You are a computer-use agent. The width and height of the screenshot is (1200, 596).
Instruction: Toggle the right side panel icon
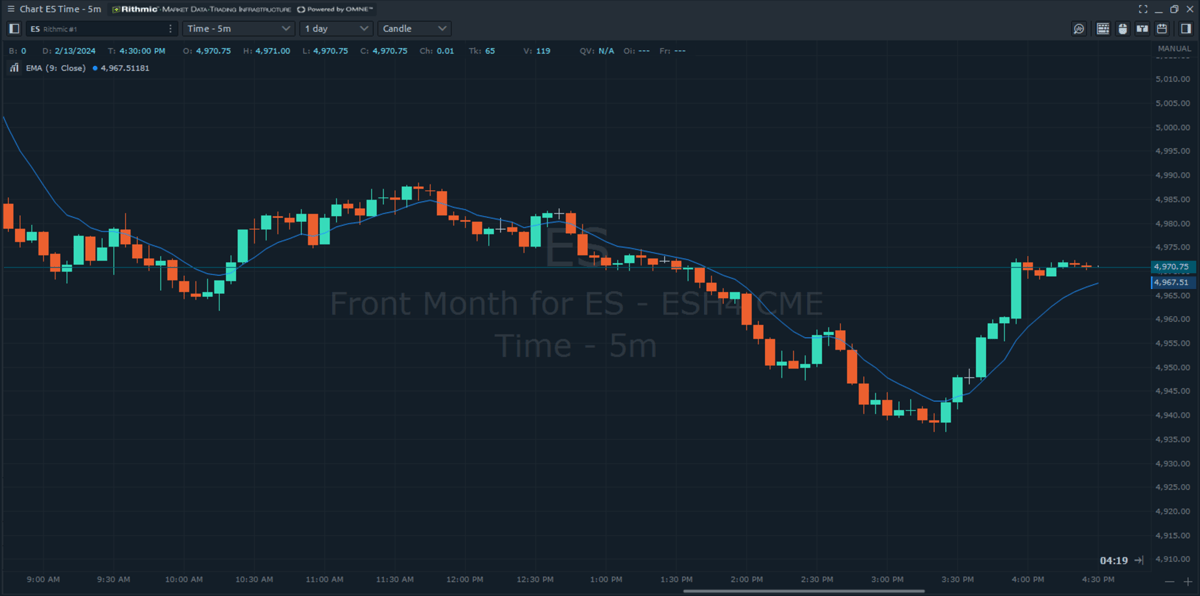click(x=1187, y=29)
